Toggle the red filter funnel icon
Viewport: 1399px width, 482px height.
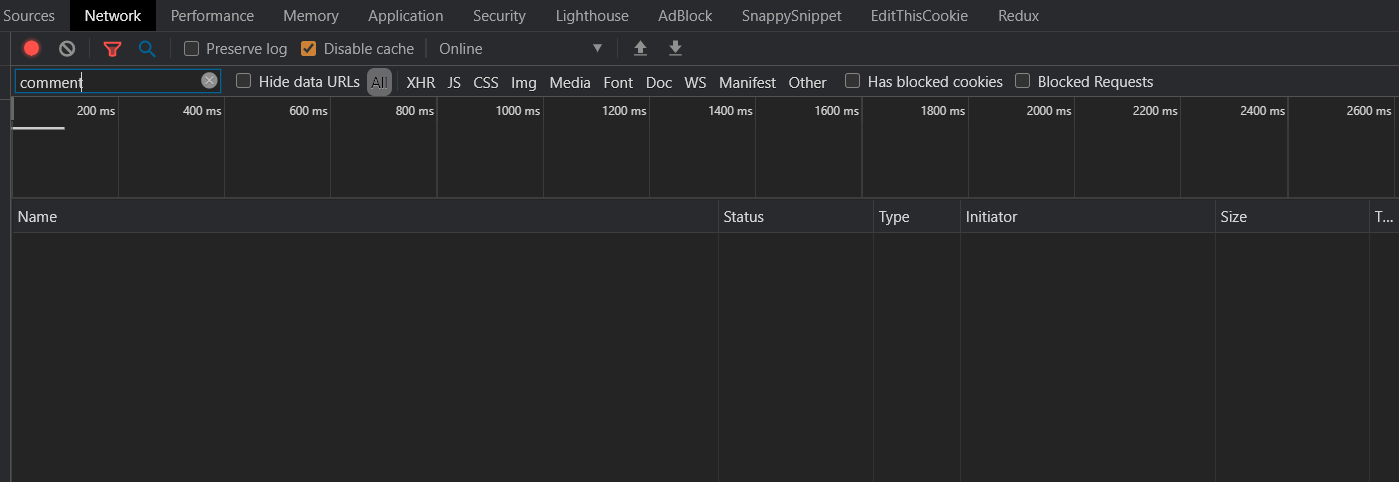(112, 48)
